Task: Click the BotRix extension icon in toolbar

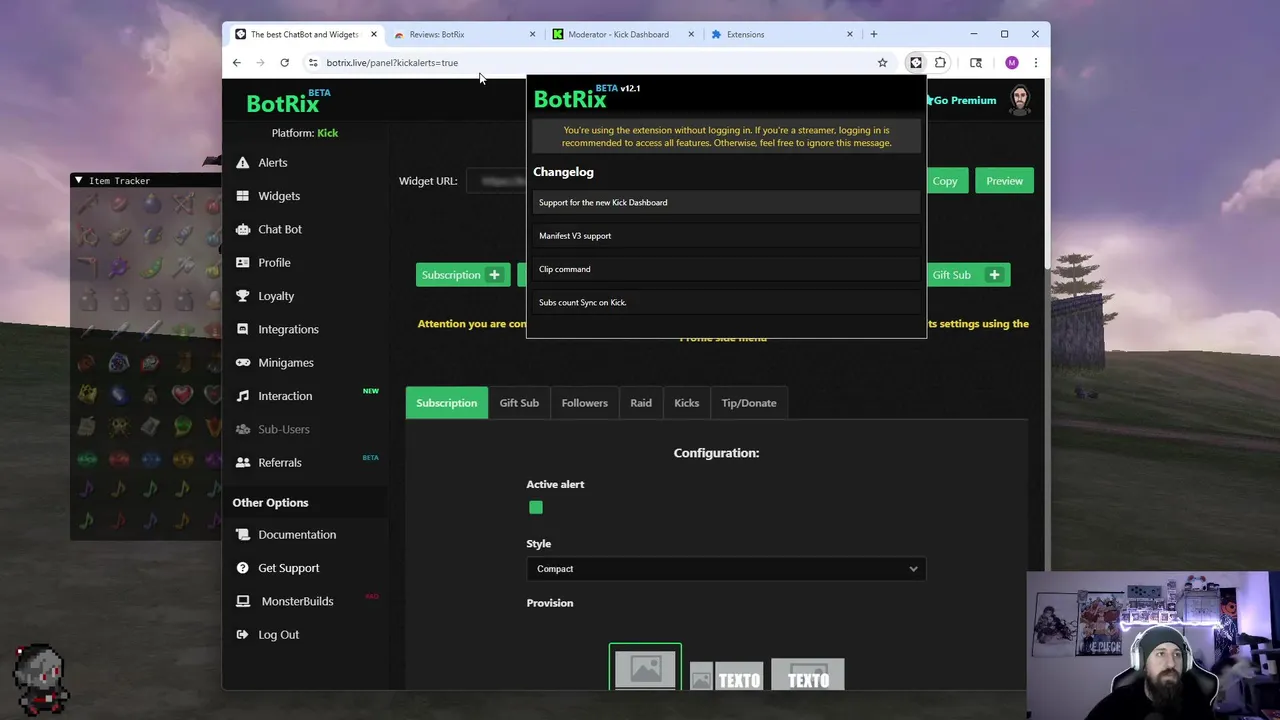Action: (915, 62)
